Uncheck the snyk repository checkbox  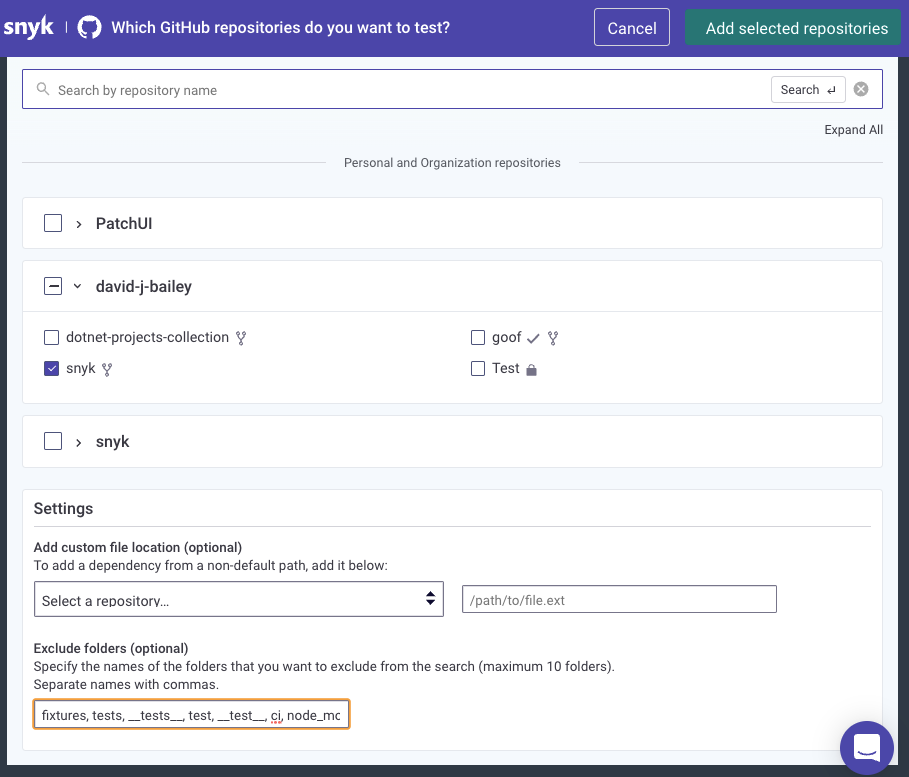pos(52,368)
